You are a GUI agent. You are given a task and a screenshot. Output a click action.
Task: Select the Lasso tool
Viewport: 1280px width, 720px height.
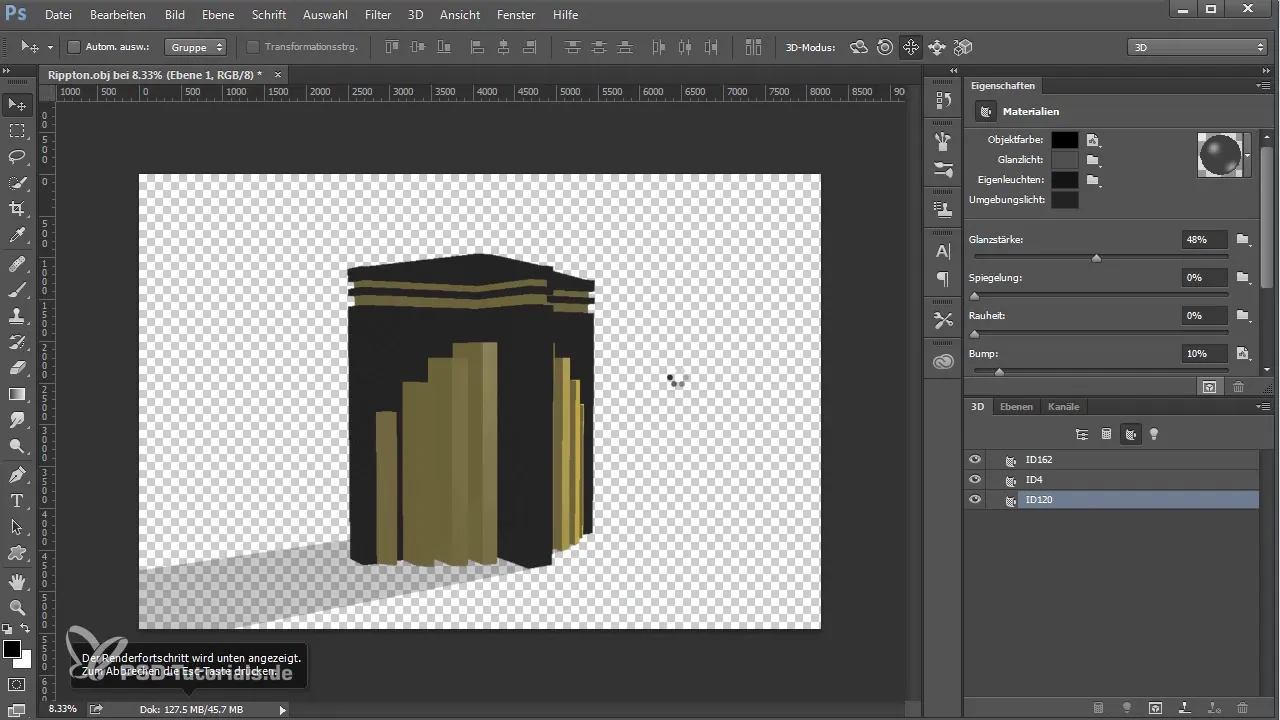(x=17, y=157)
